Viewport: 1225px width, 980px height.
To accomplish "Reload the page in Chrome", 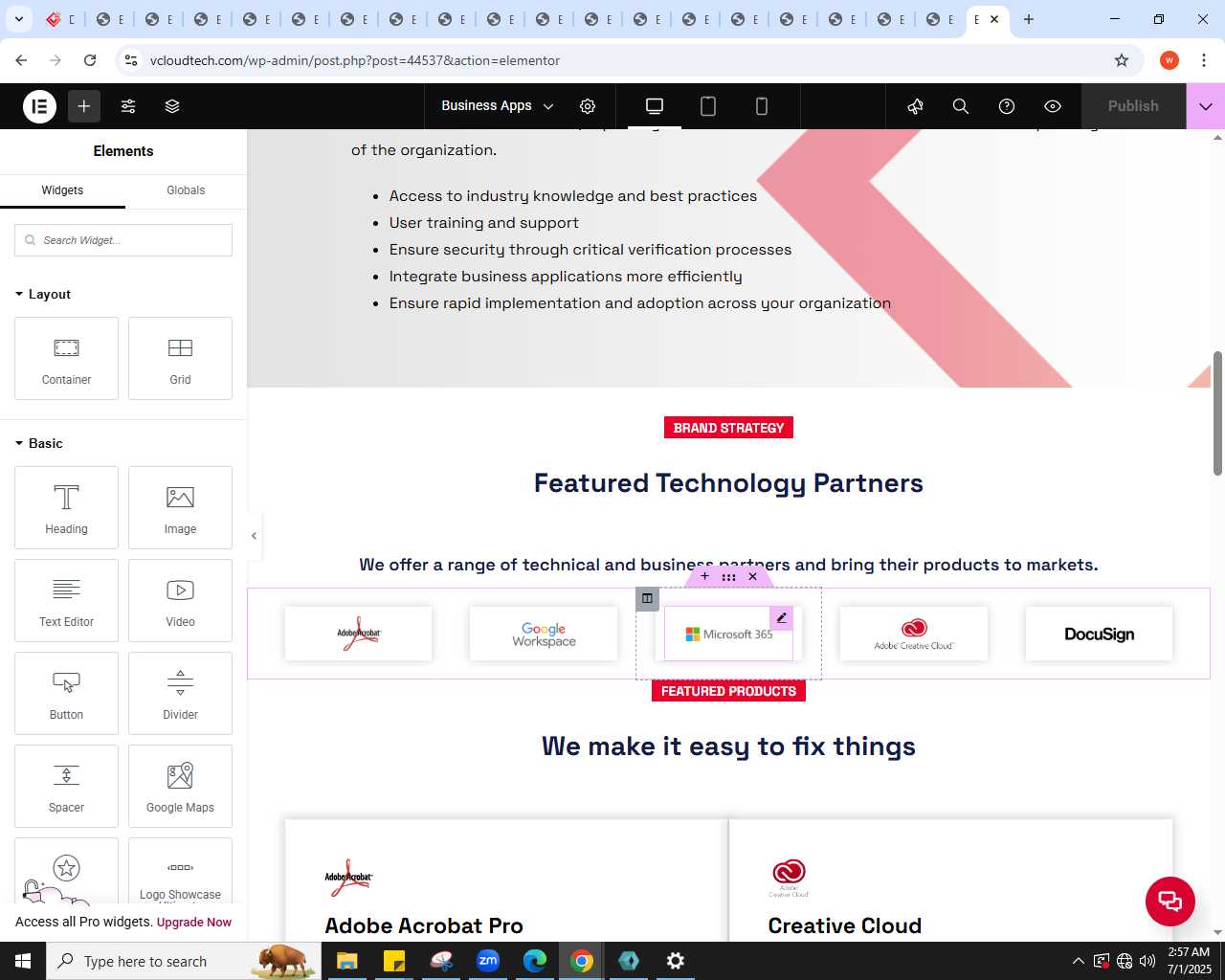I will [90, 60].
